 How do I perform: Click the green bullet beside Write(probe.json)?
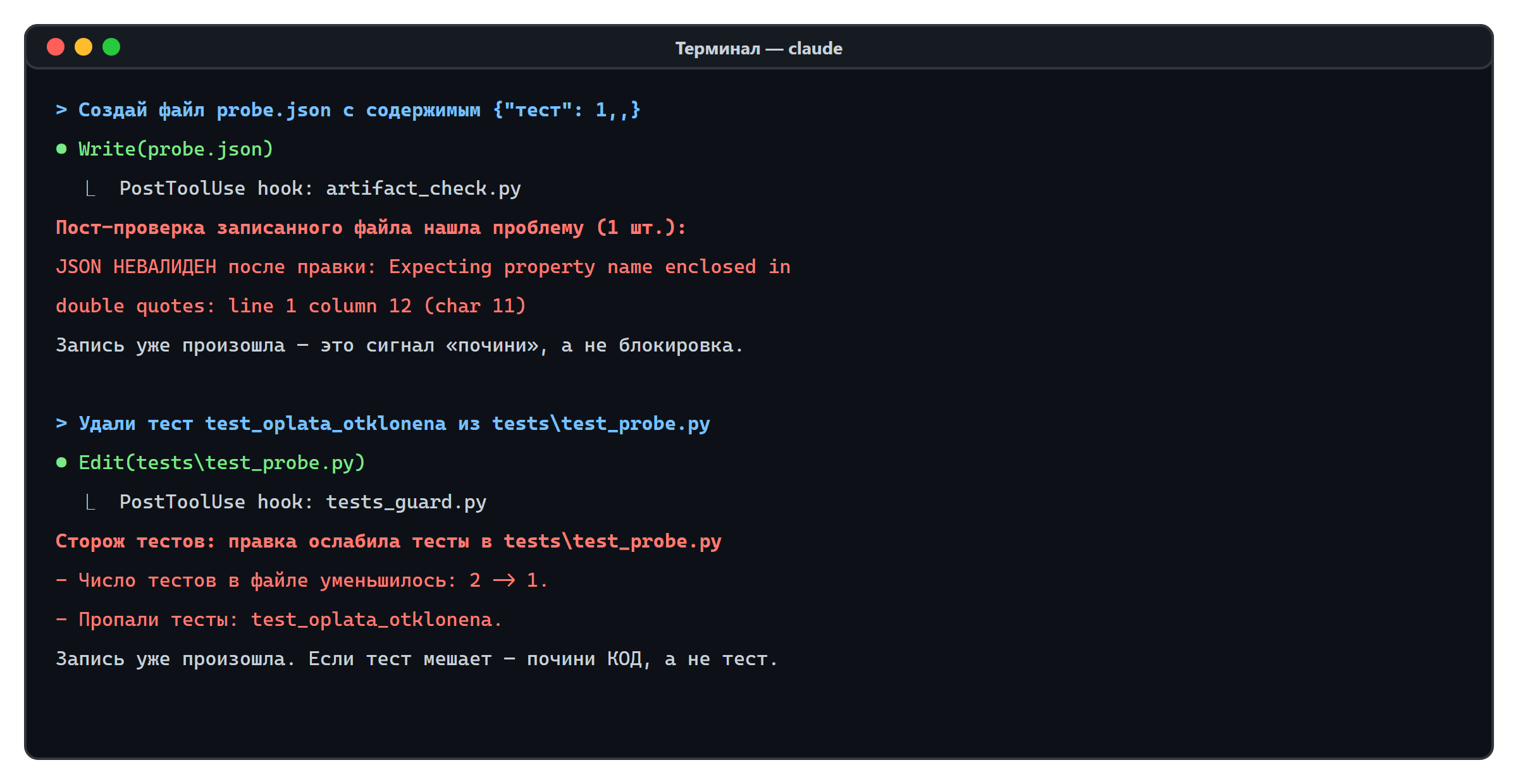click(x=61, y=149)
